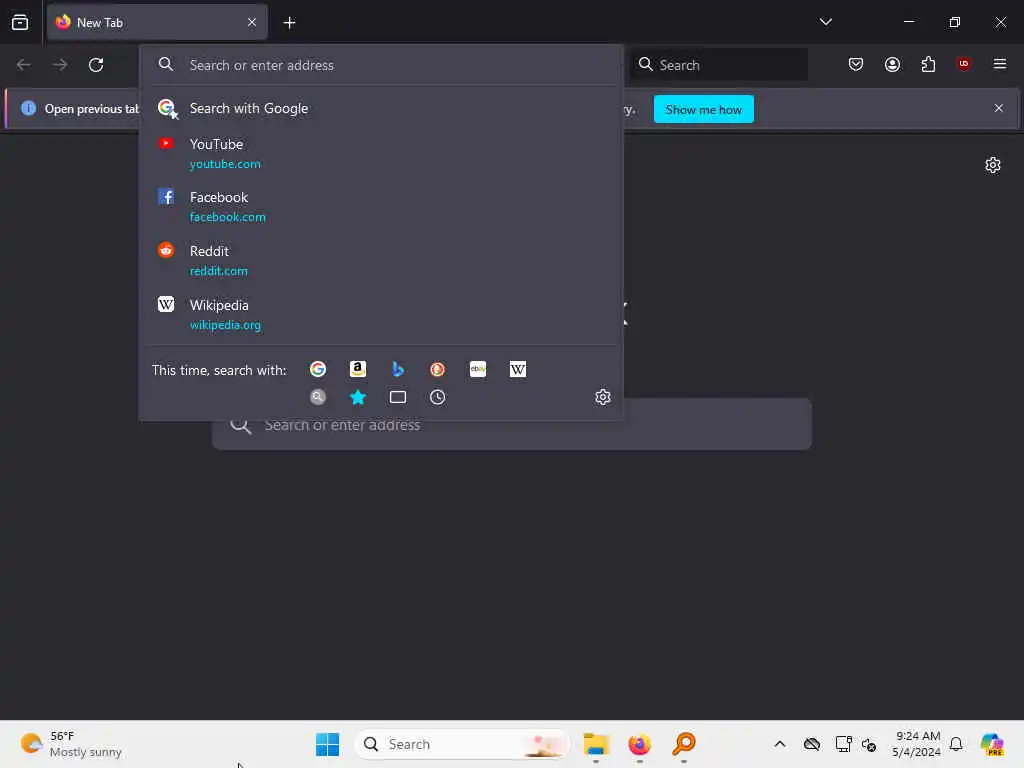Image resolution: width=1024 pixels, height=768 pixels.
Task: Open the application hamburger menu
Action: [1000, 64]
